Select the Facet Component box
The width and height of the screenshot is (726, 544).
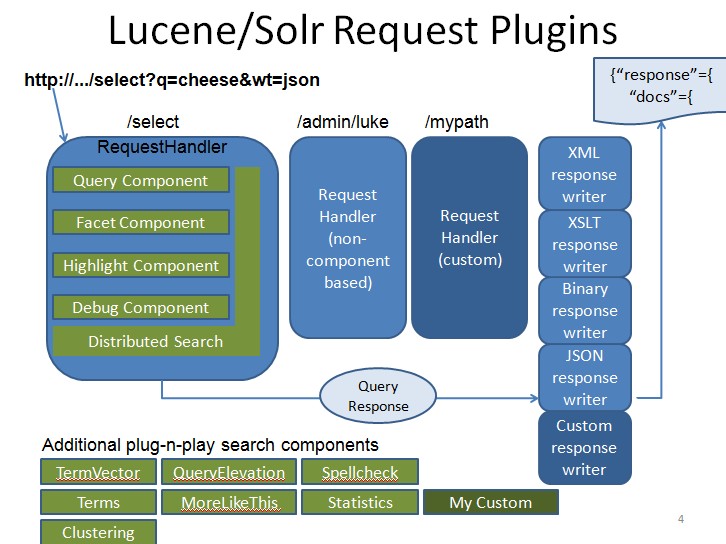pos(141,222)
